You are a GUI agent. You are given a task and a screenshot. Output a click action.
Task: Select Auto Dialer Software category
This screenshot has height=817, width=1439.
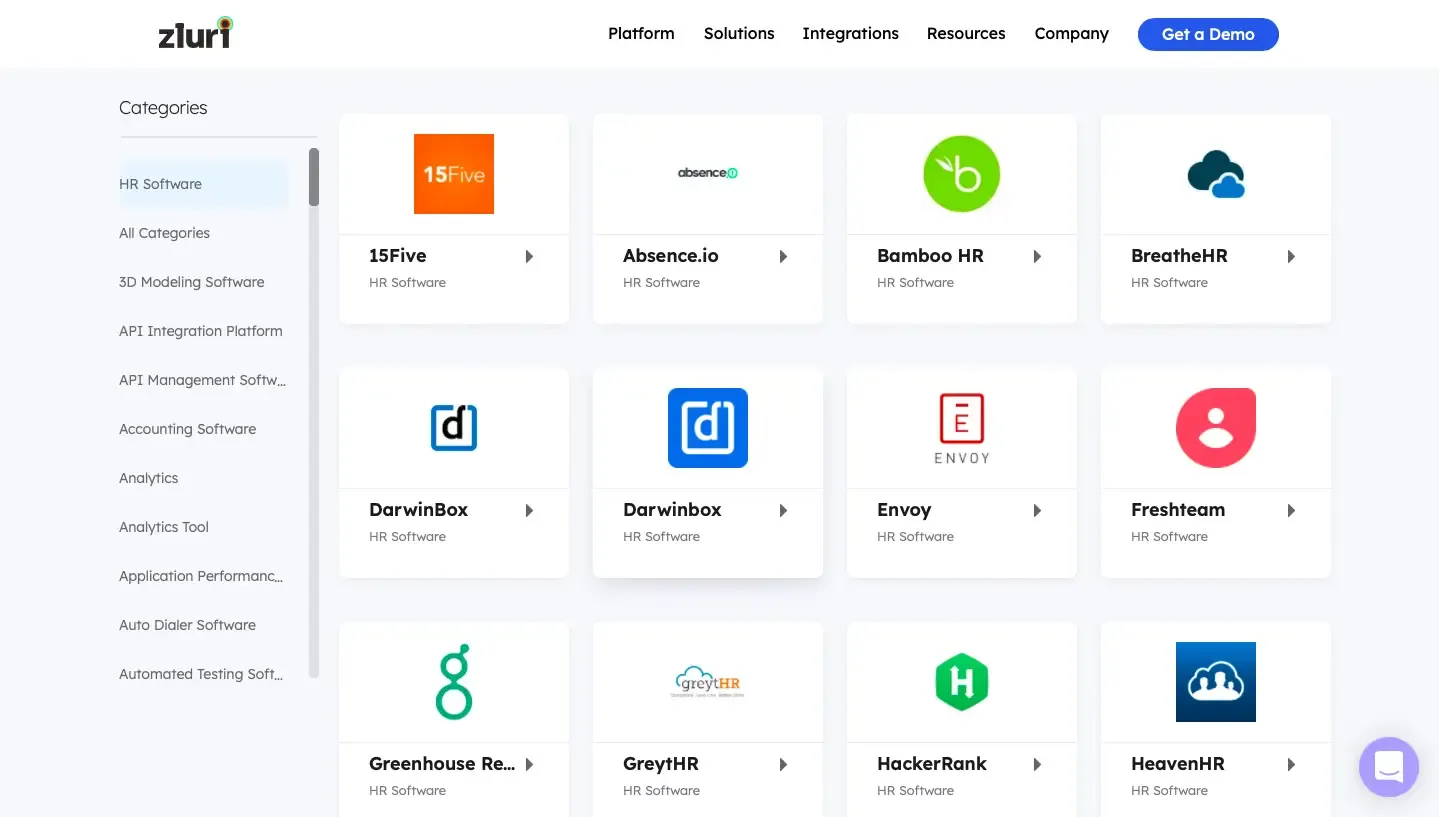coord(188,625)
